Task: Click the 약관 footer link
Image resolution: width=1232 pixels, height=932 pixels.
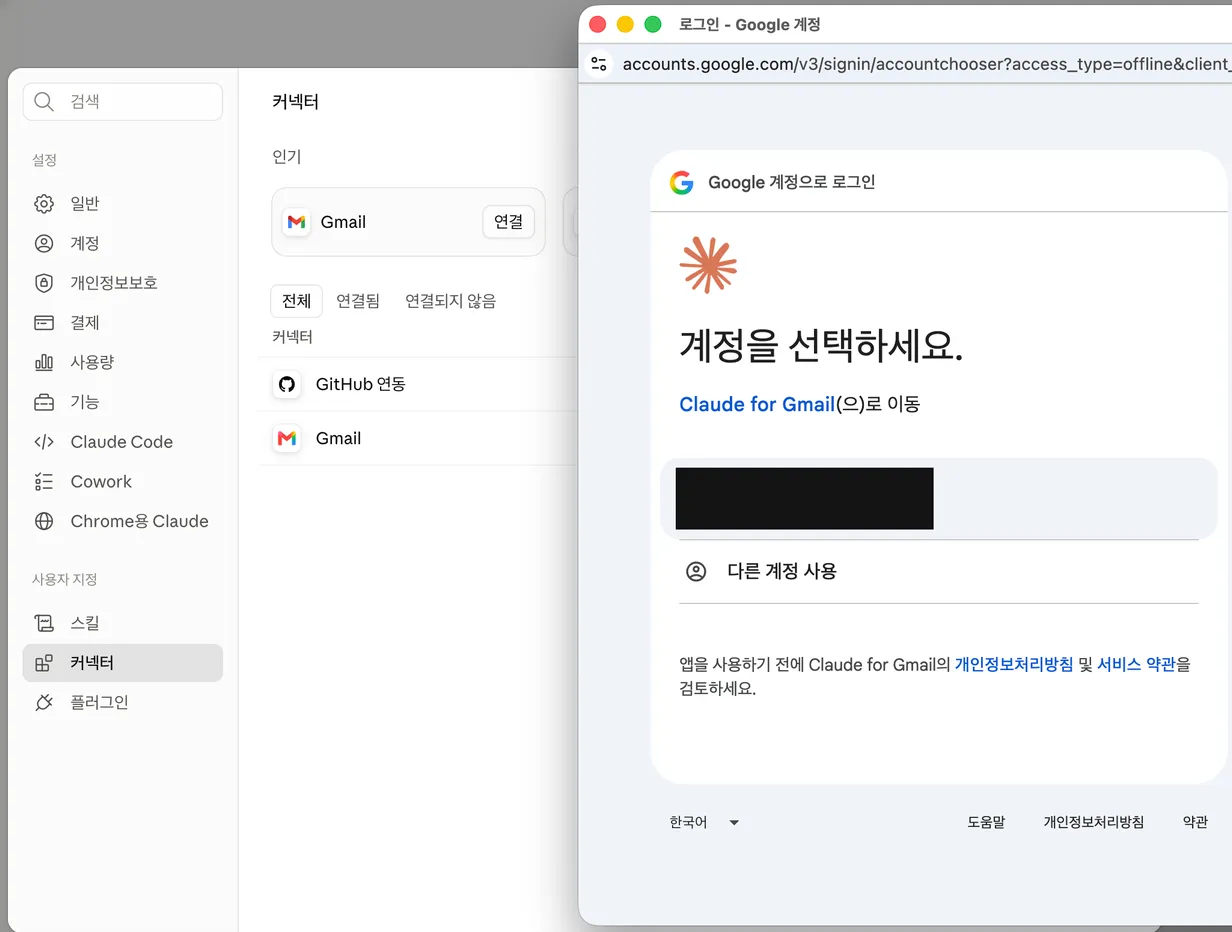Action: (x=1195, y=822)
